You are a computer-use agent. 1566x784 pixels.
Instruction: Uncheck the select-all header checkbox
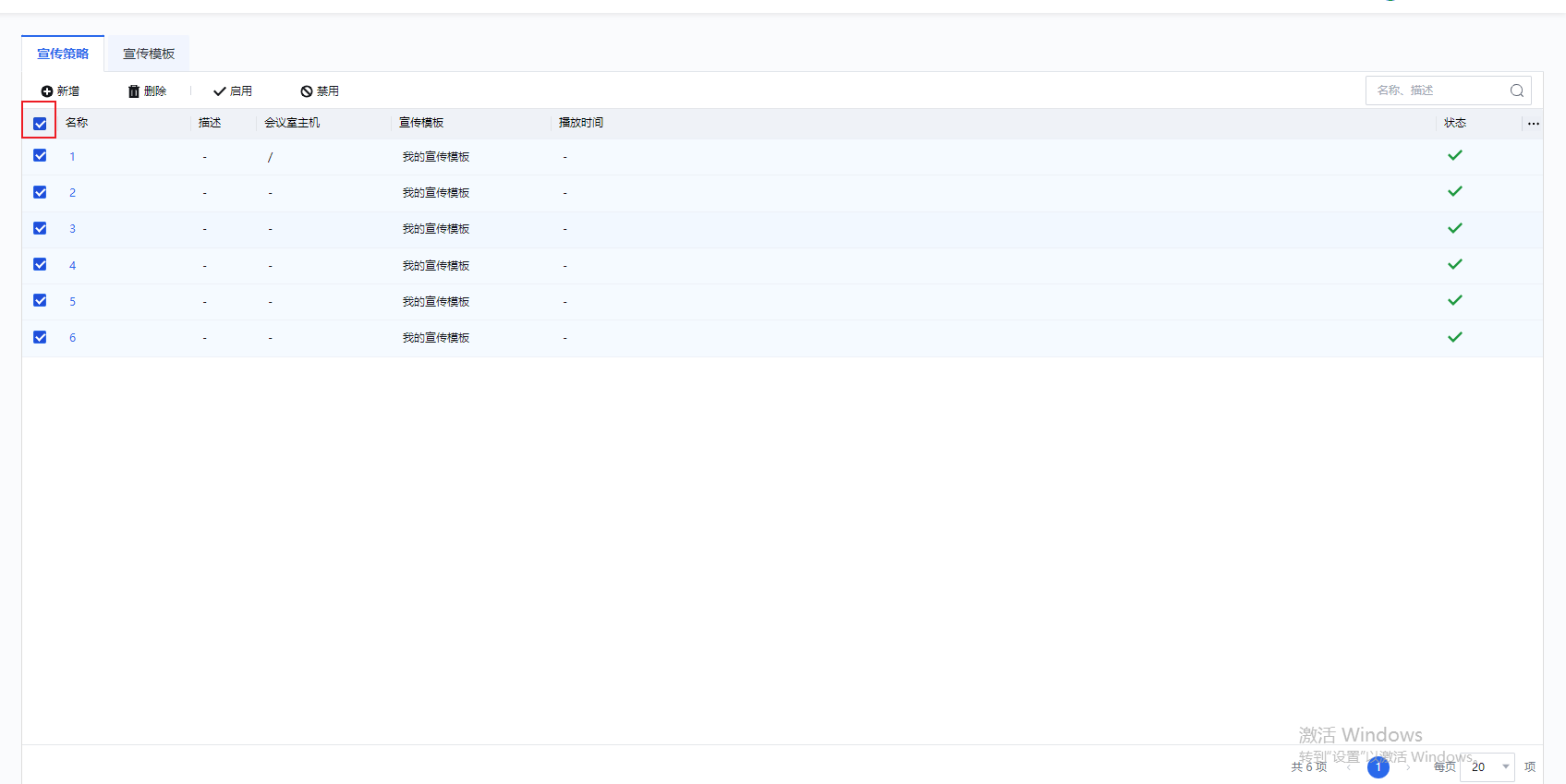[40, 124]
